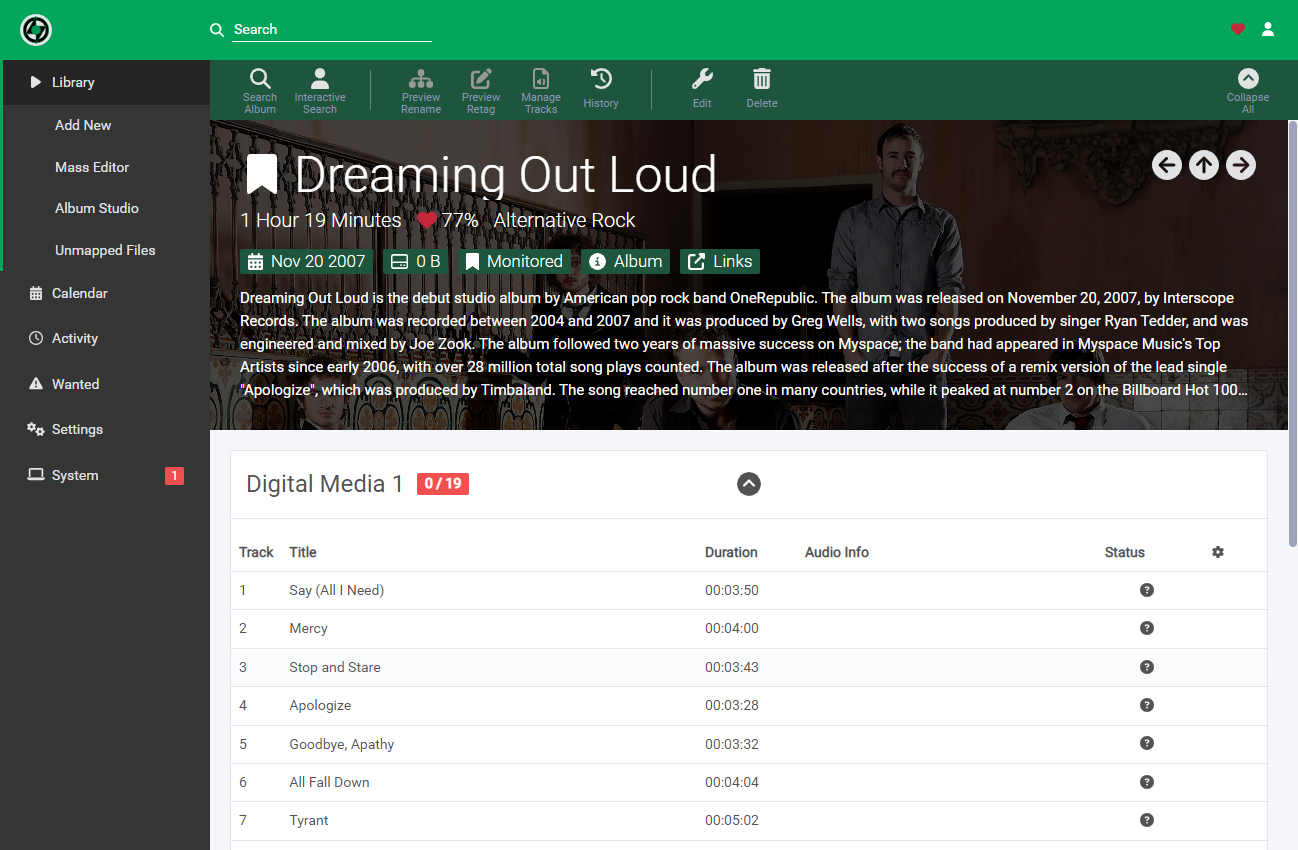Click the 77% rating text
Image resolution: width=1298 pixels, height=850 pixels.
460,220
